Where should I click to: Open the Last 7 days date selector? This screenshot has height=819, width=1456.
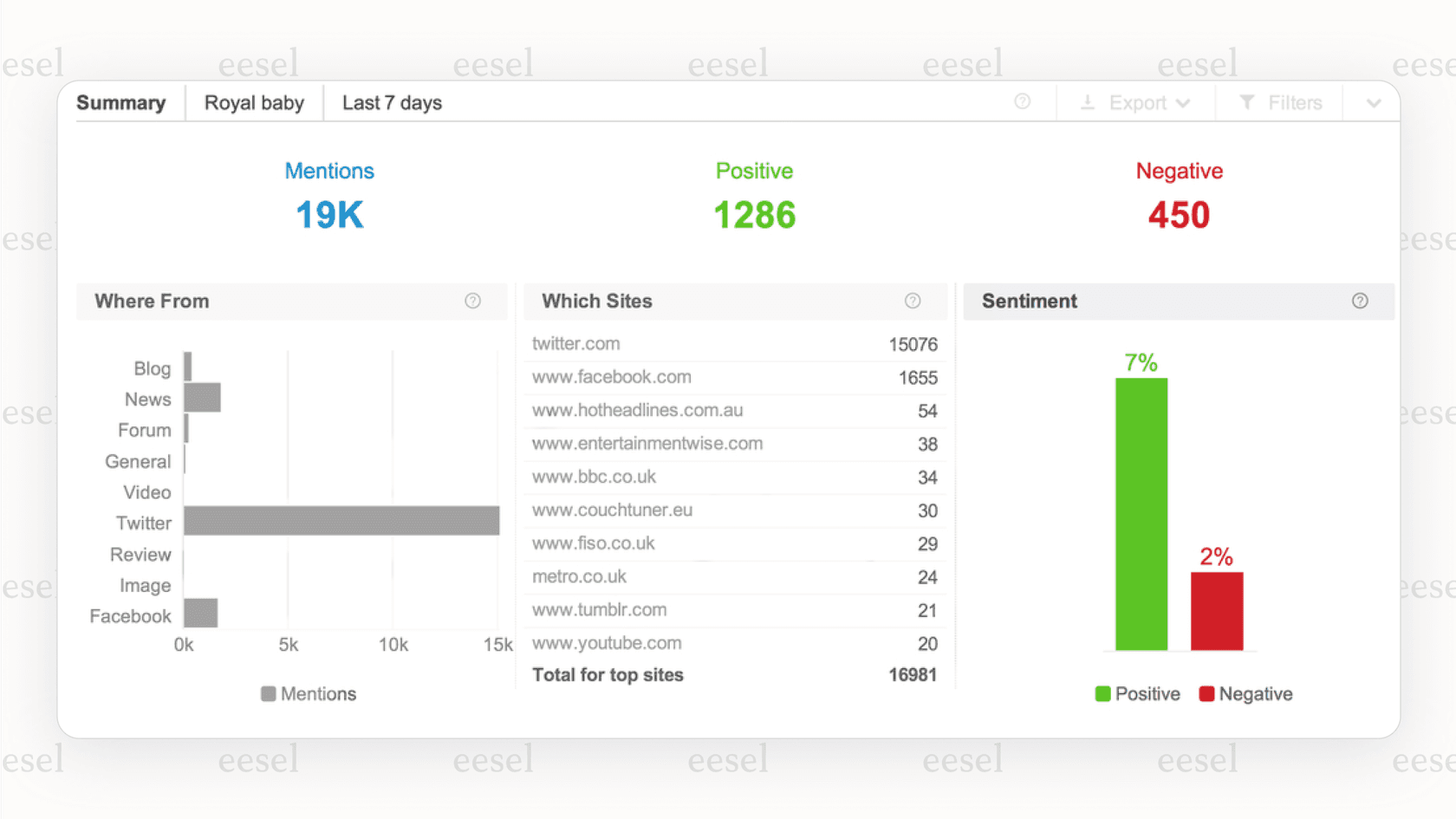[392, 102]
